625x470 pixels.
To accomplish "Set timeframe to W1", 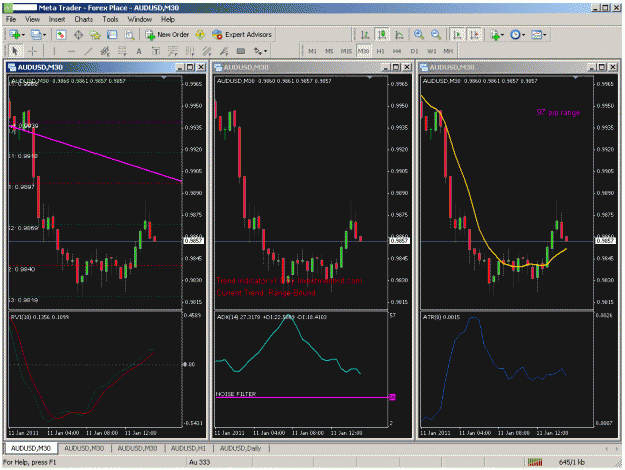I will 431,51.
